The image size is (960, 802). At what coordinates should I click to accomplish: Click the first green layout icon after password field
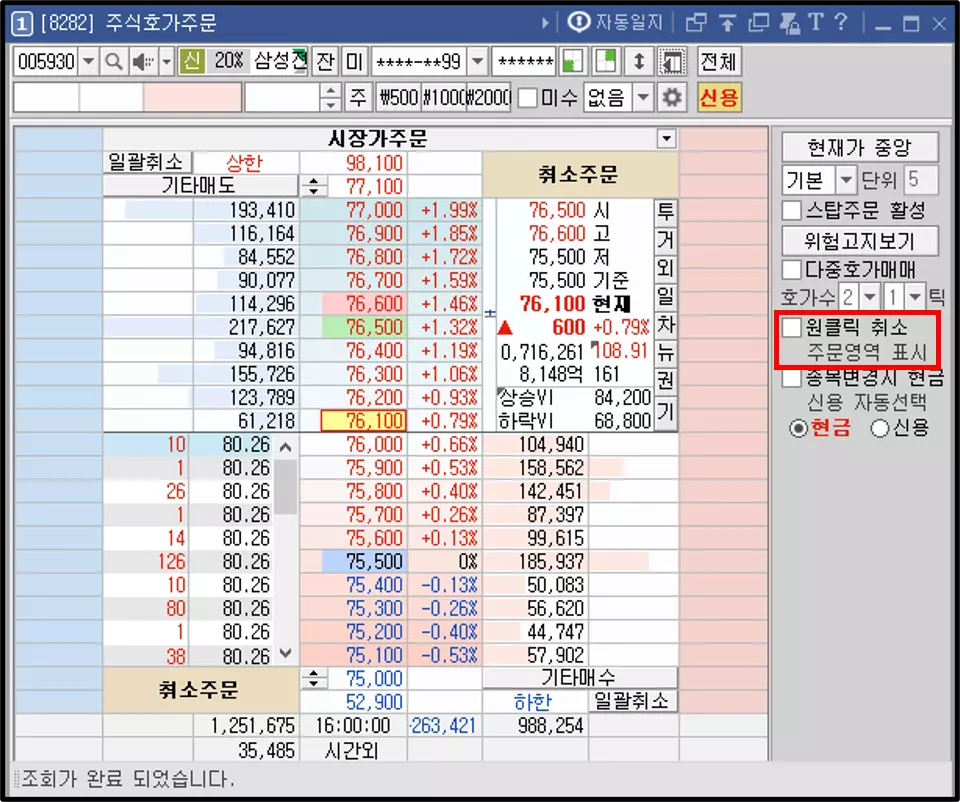[x=572, y=61]
